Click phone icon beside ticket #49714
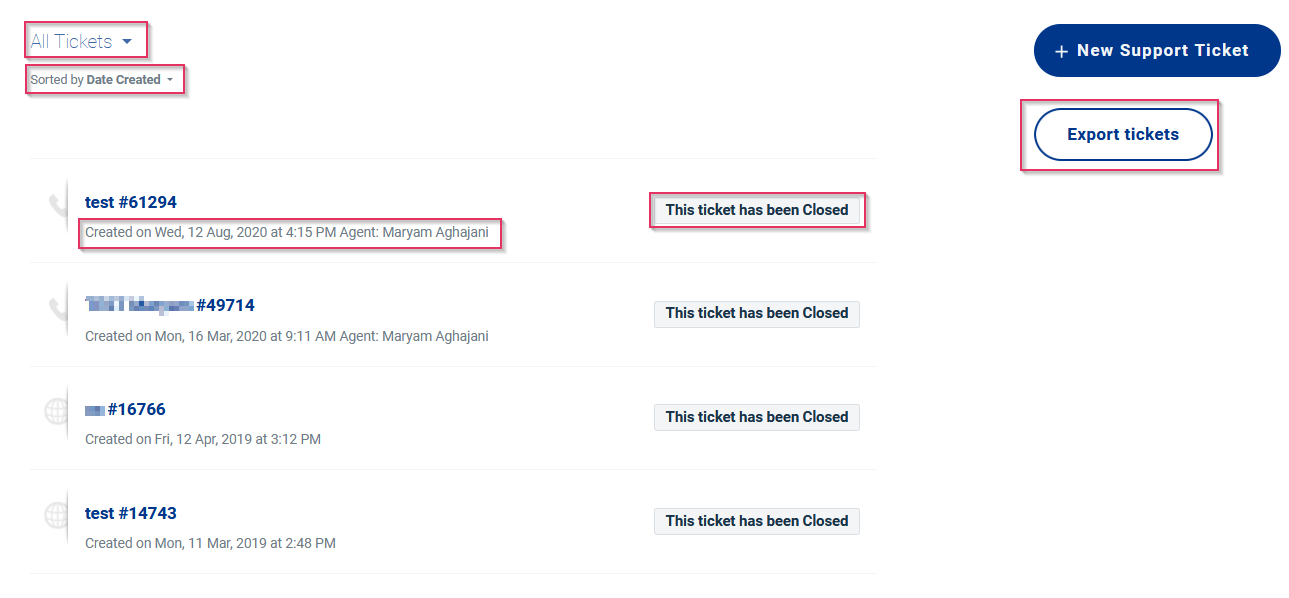The width and height of the screenshot is (1289, 598). click(x=57, y=309)
